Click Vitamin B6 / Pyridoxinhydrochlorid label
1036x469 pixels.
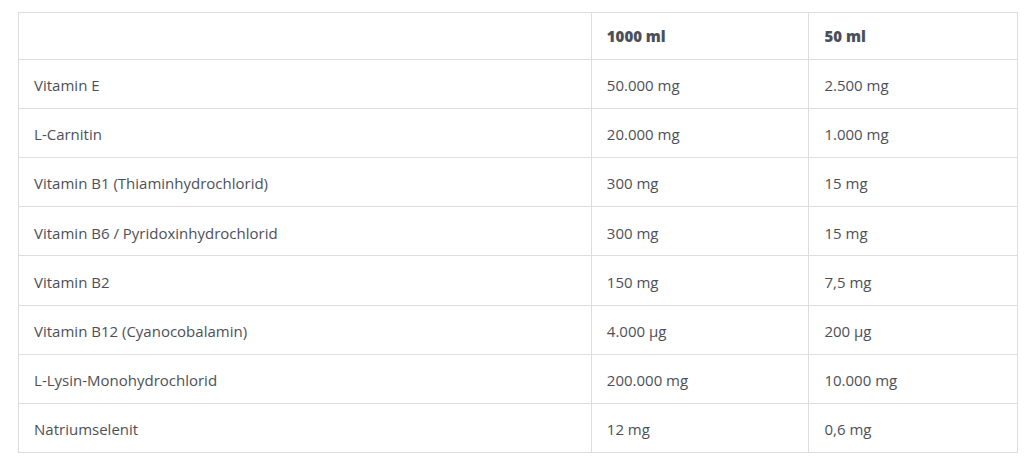point(156,234)
